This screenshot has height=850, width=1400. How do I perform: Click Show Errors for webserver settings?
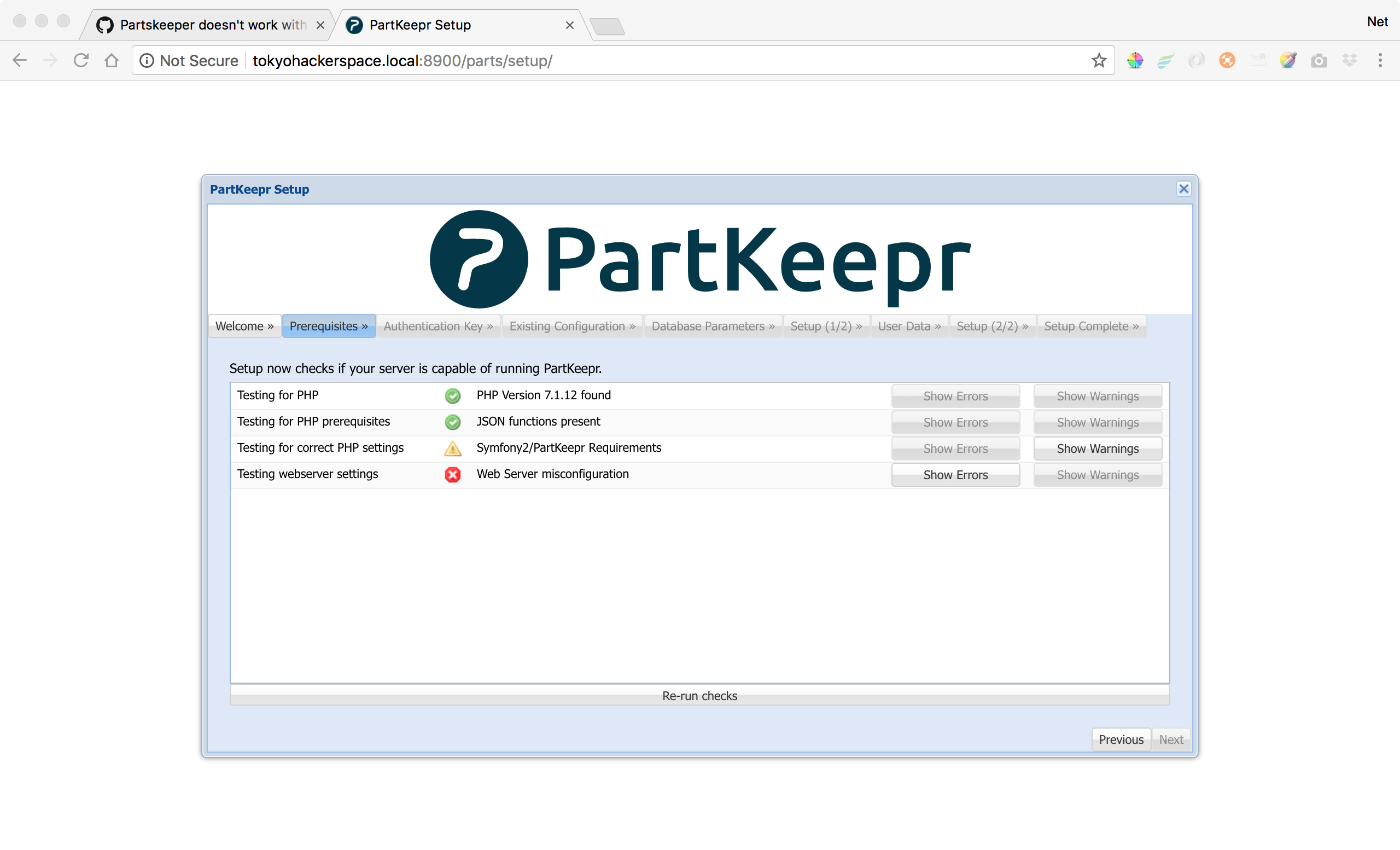coord(955,474)
